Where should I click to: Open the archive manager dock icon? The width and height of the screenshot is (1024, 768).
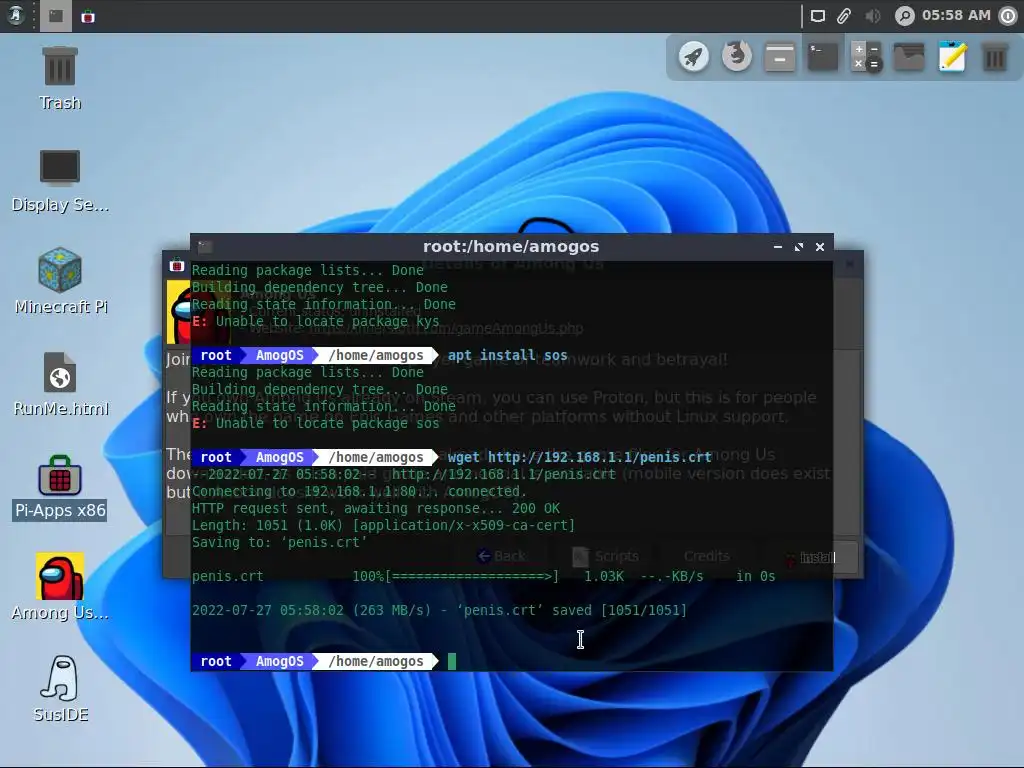pyautogui.click(x=779, y=57)
